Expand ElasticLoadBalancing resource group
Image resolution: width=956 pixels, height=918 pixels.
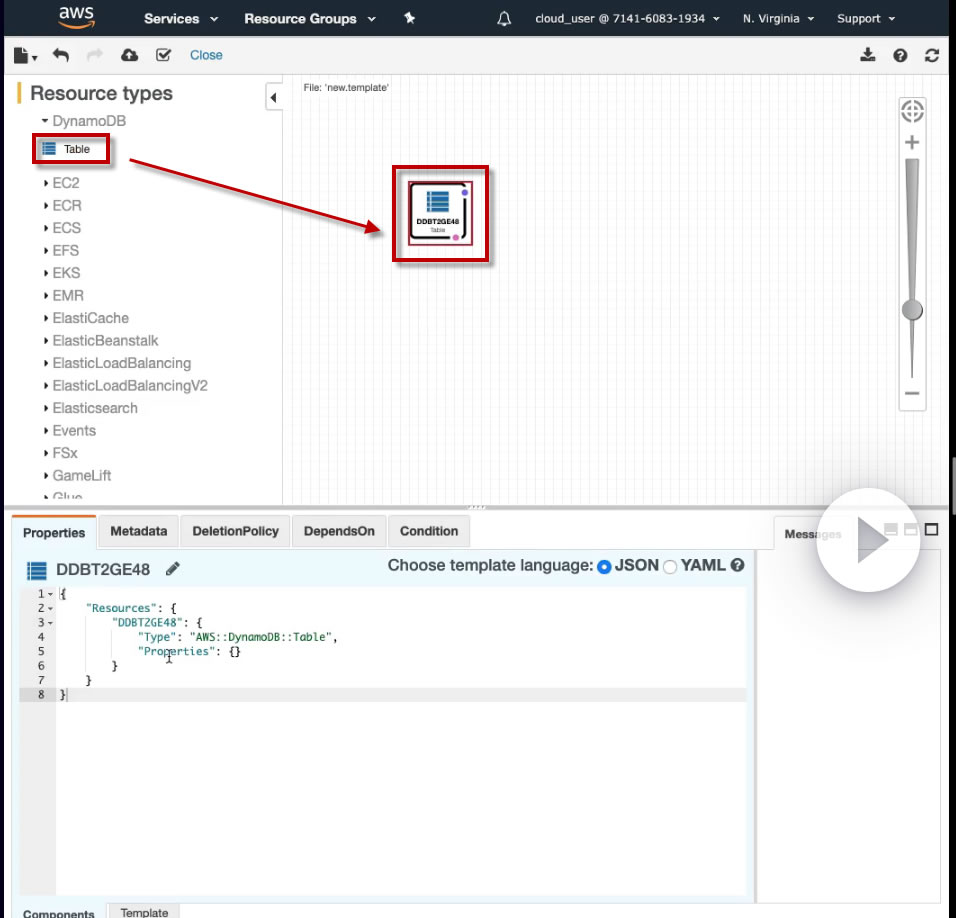(x=46, y=363)
